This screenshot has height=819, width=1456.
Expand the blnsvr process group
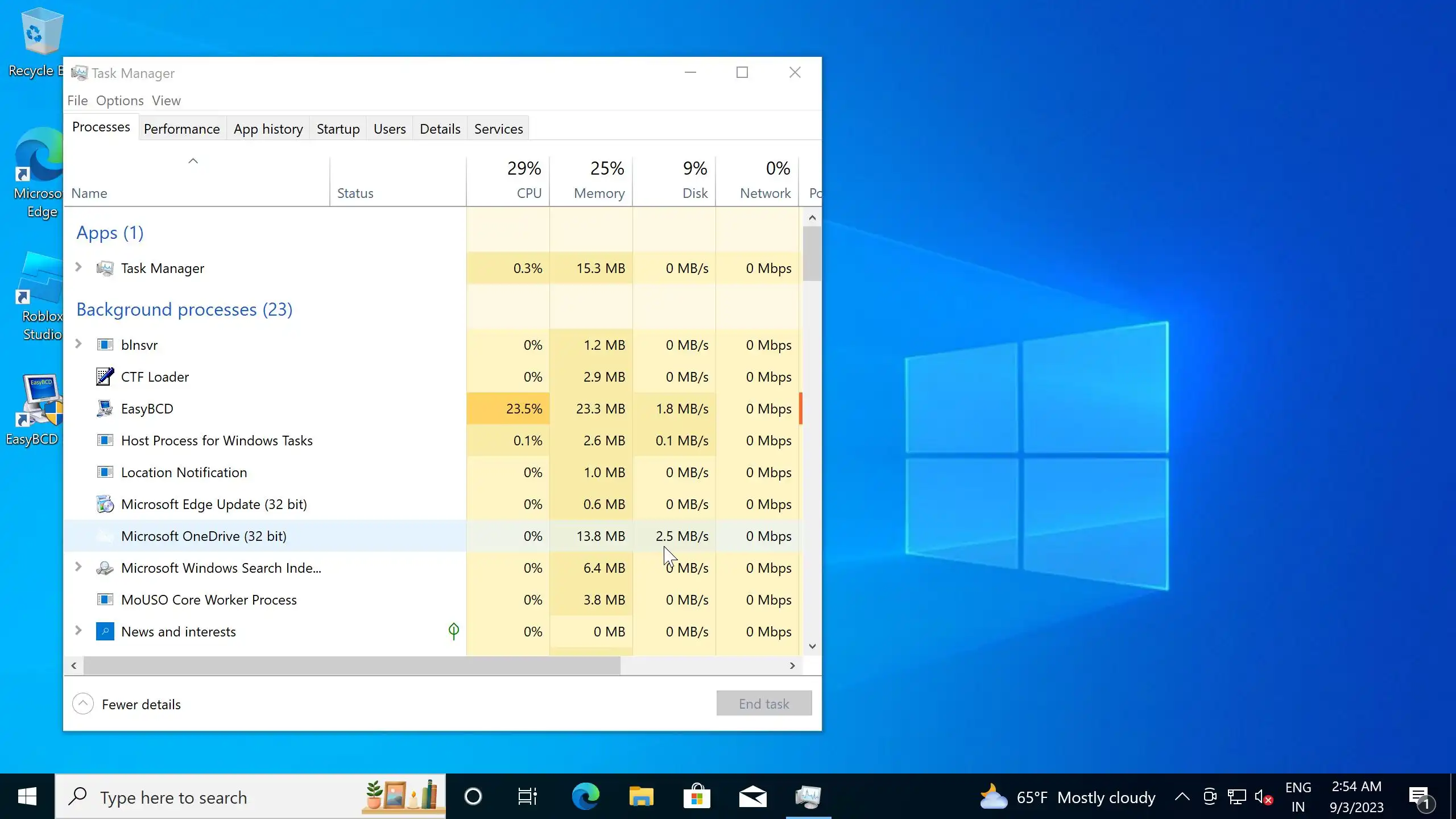tap(78, 344)
